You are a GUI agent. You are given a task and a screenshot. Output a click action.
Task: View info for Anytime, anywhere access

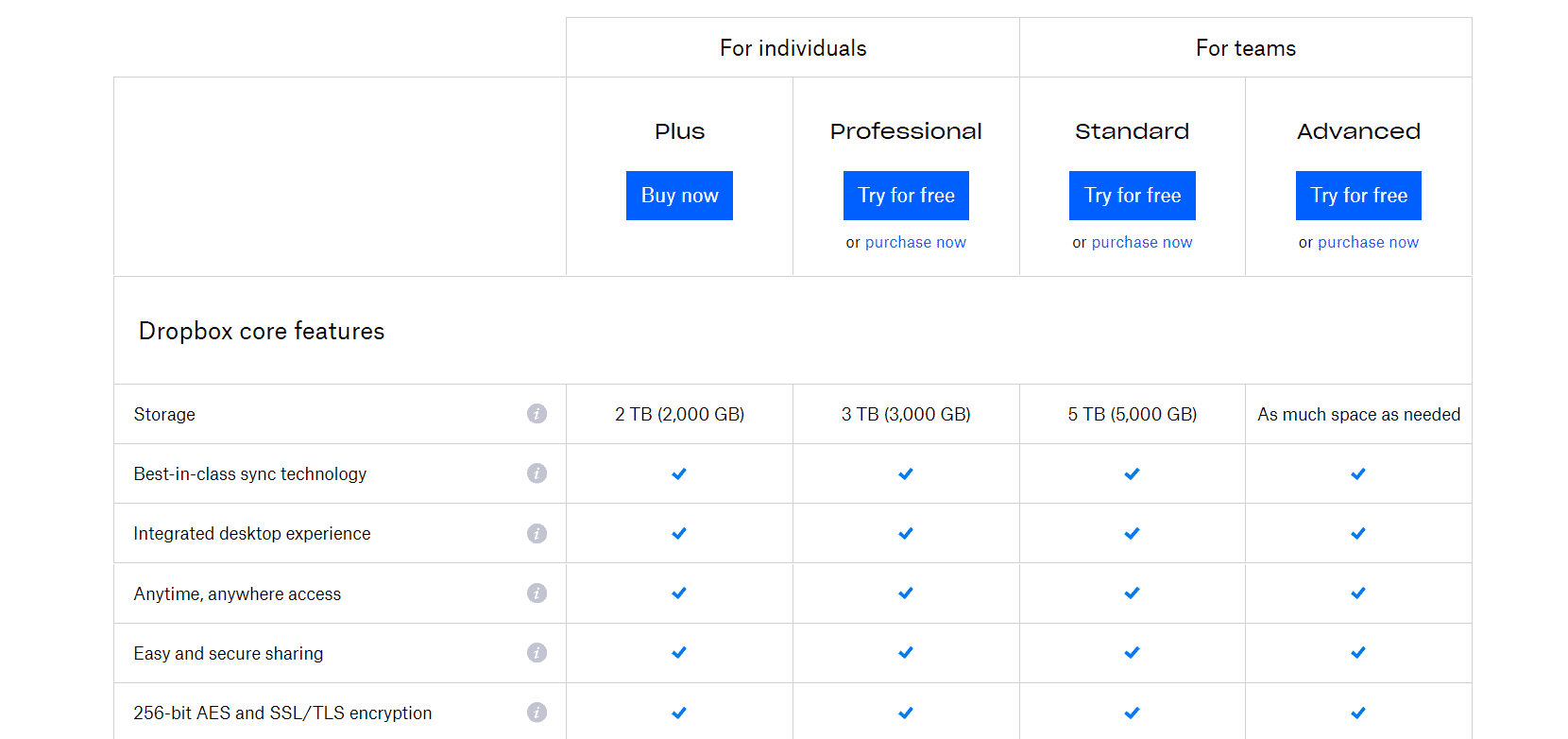pos(537,593)
